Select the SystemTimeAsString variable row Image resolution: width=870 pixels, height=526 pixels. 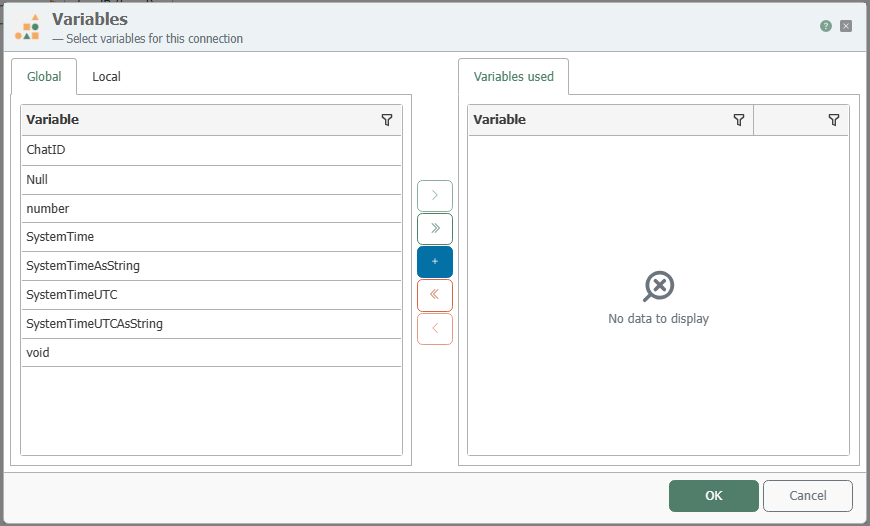211,266
